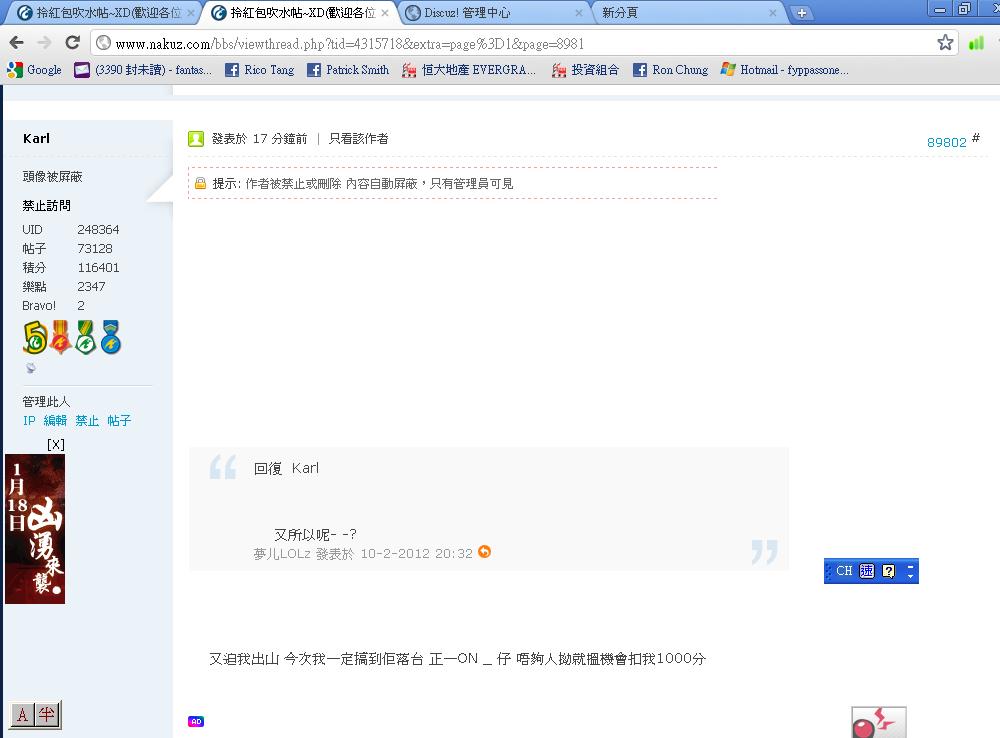Click the browser back arrow
This screenshot has width=1000, height=738.
(17, 43)
